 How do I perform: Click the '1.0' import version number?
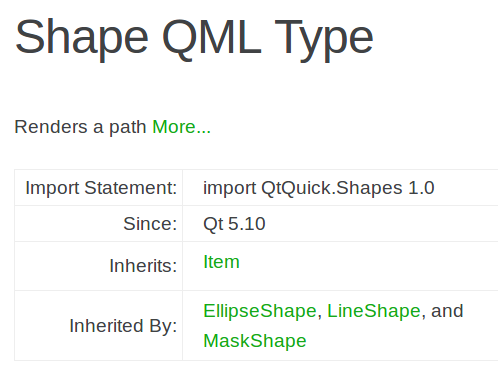[421, 188]
